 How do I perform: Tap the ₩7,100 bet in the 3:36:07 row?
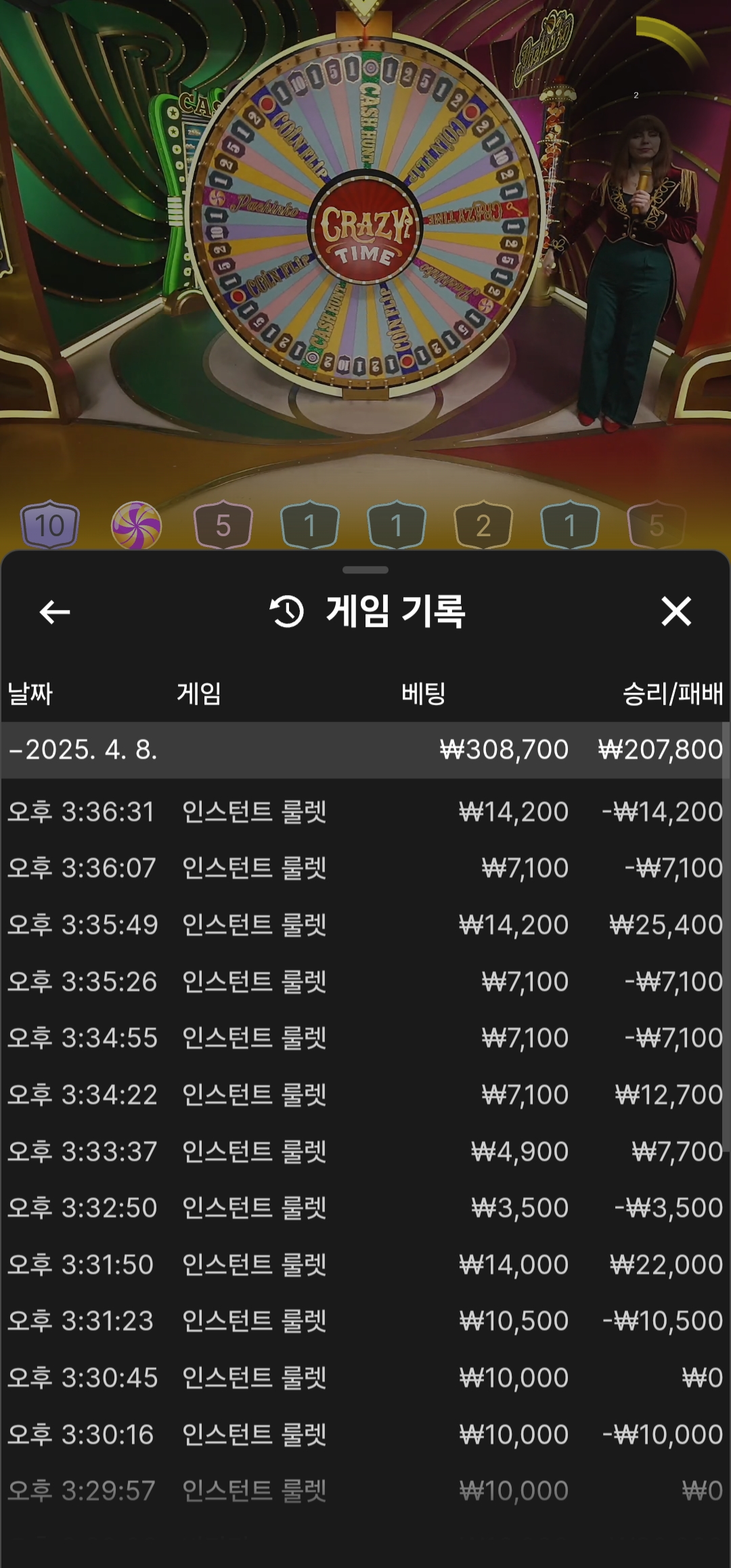(x=525, y=868)
